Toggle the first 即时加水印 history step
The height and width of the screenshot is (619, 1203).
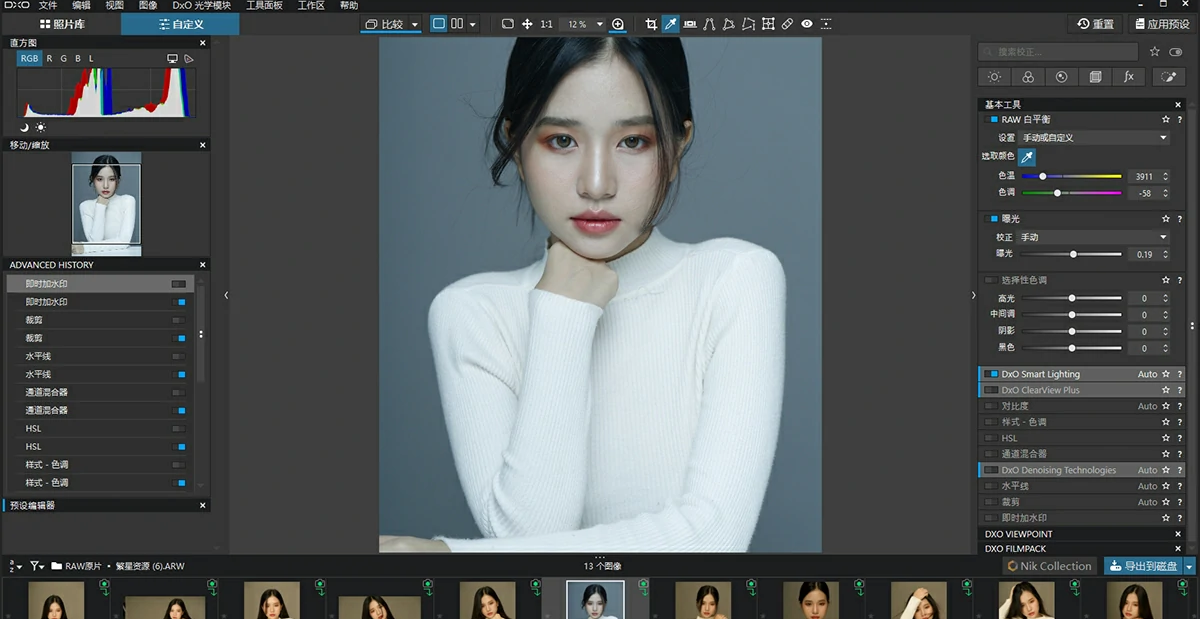(x=178, y=284)
